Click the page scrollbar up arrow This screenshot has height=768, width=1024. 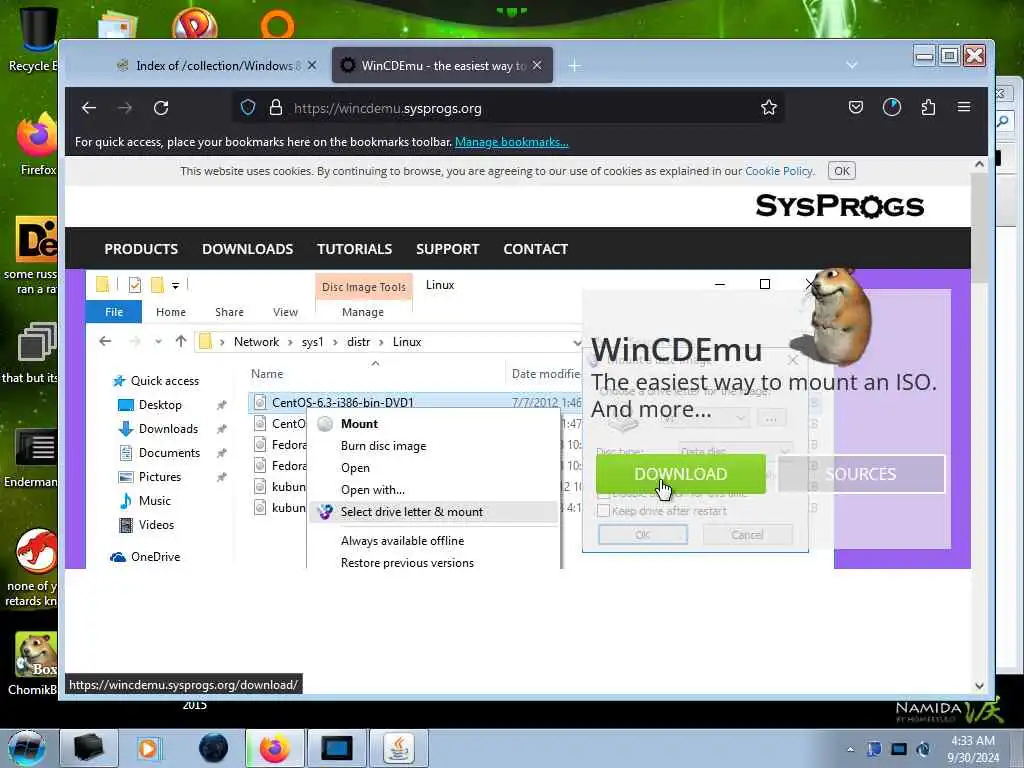point(979,164)
